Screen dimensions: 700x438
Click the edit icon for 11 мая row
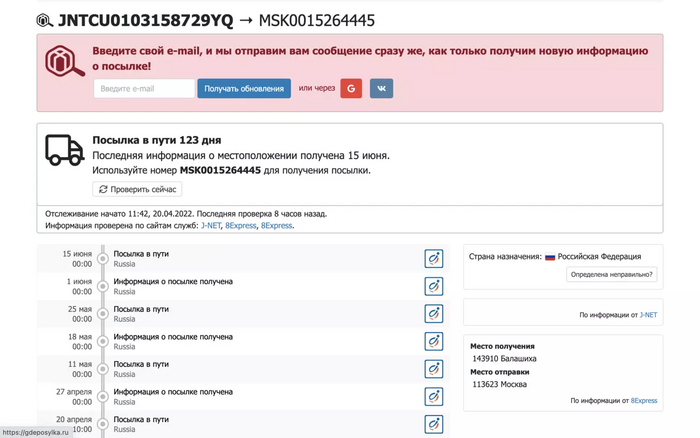tap(433, 369)
